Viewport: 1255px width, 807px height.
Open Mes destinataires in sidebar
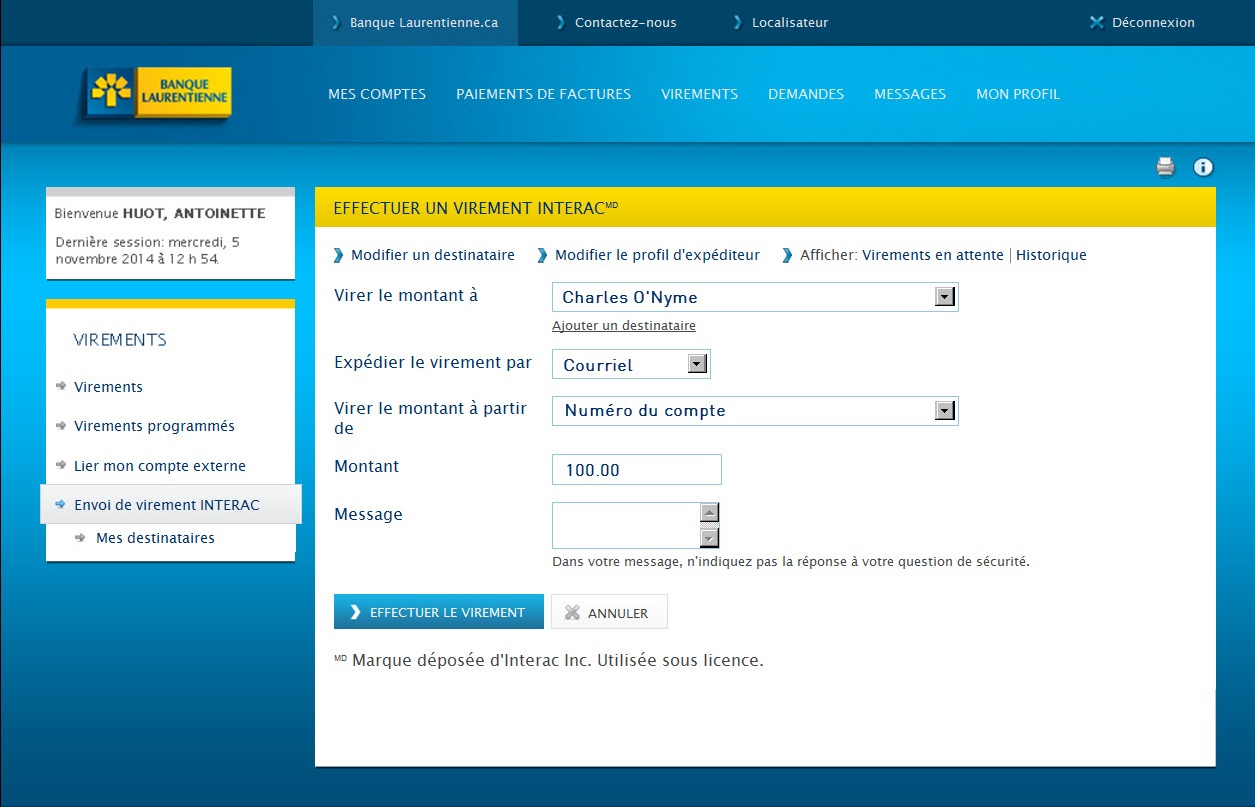click(155, 538)
